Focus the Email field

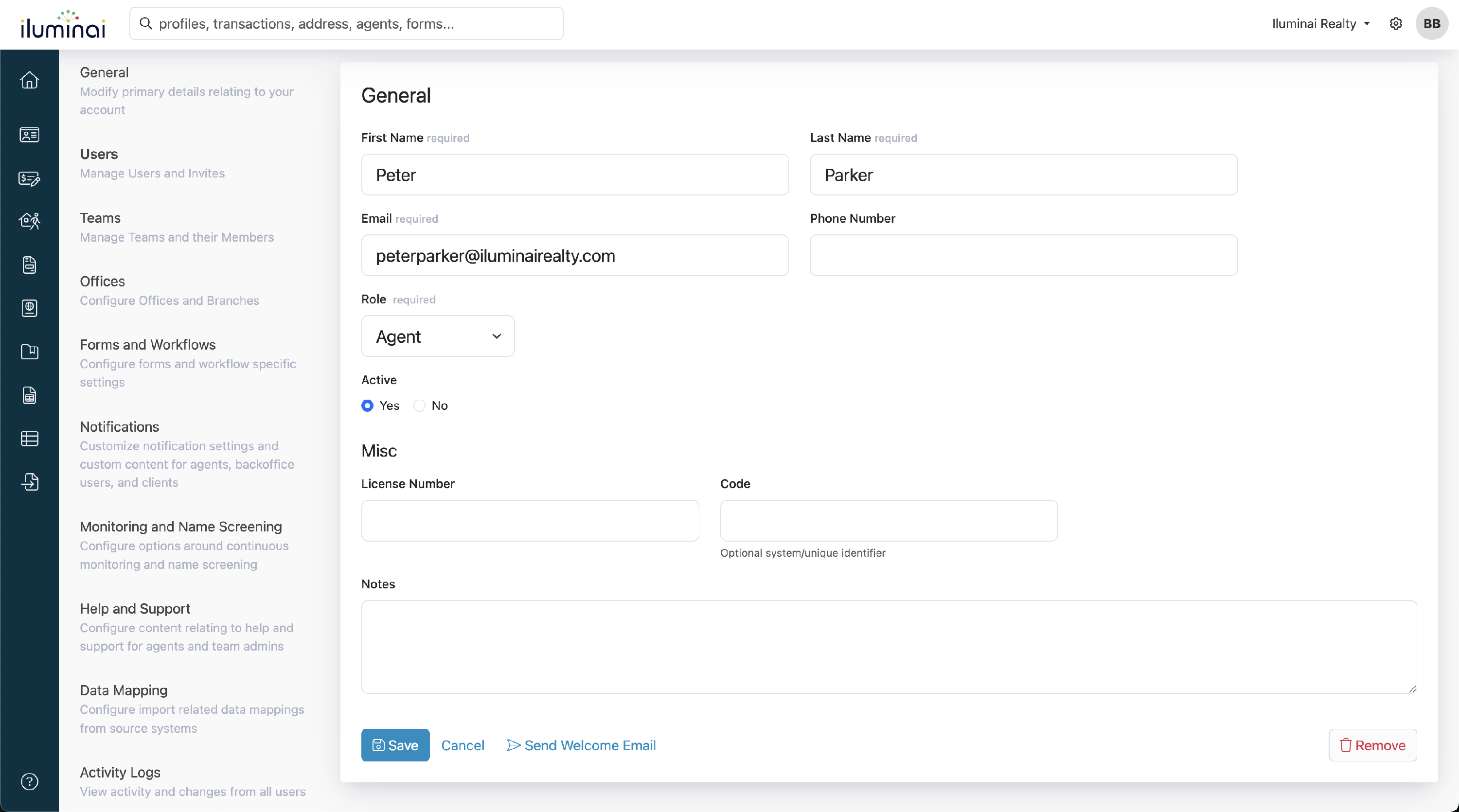tap(575, 255)
